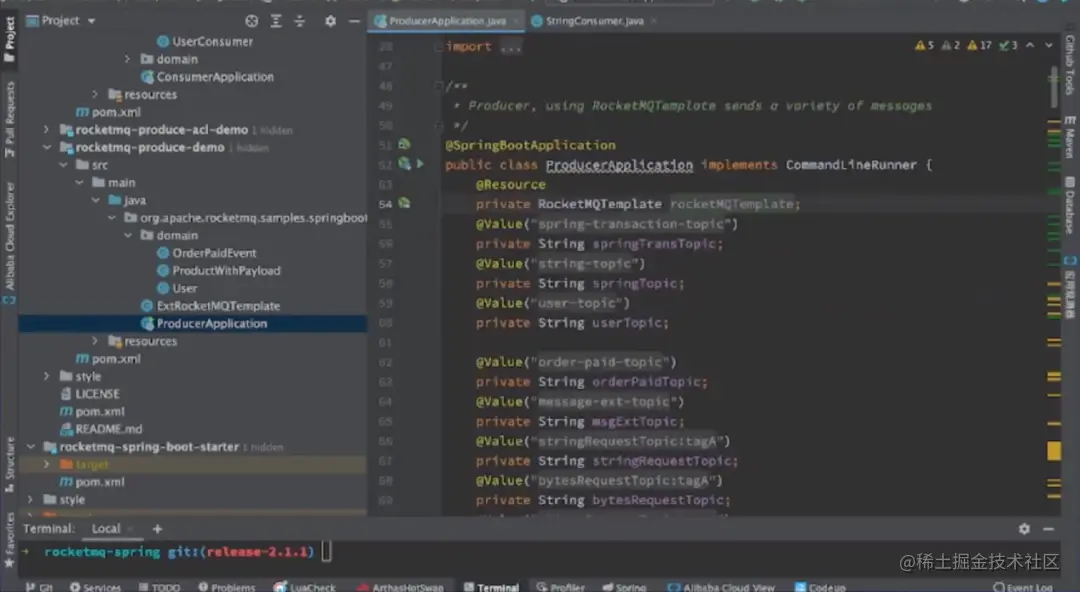The width and height of the screenshot is (1080, 592).
Task: Click the editor vertical scrollbar
Action: point(1054,88)
